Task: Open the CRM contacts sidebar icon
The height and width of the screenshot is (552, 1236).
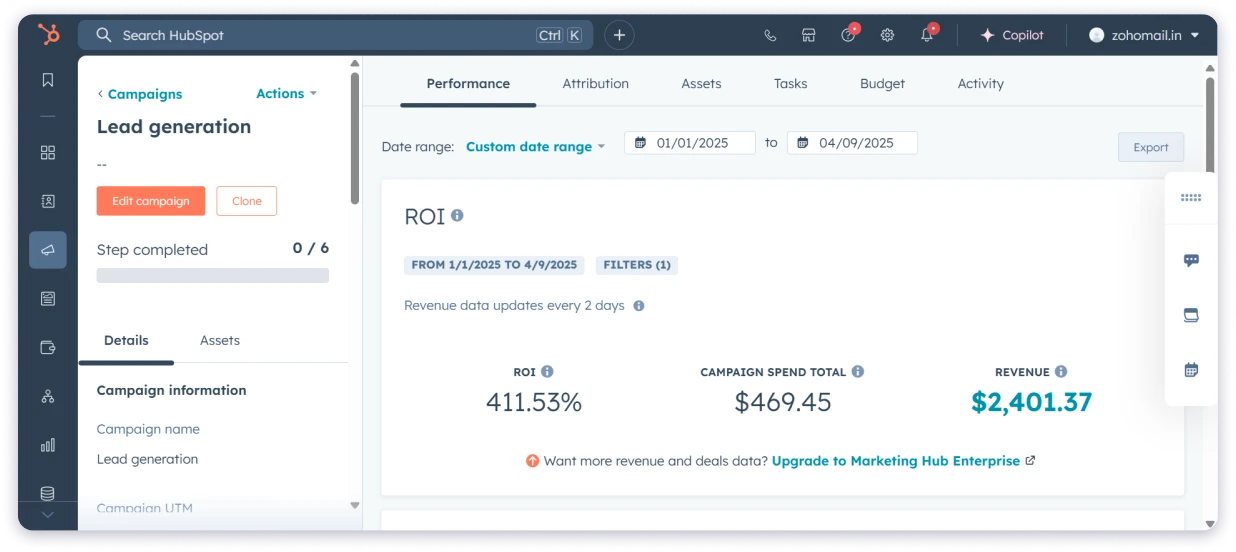Action: point(48,201)
